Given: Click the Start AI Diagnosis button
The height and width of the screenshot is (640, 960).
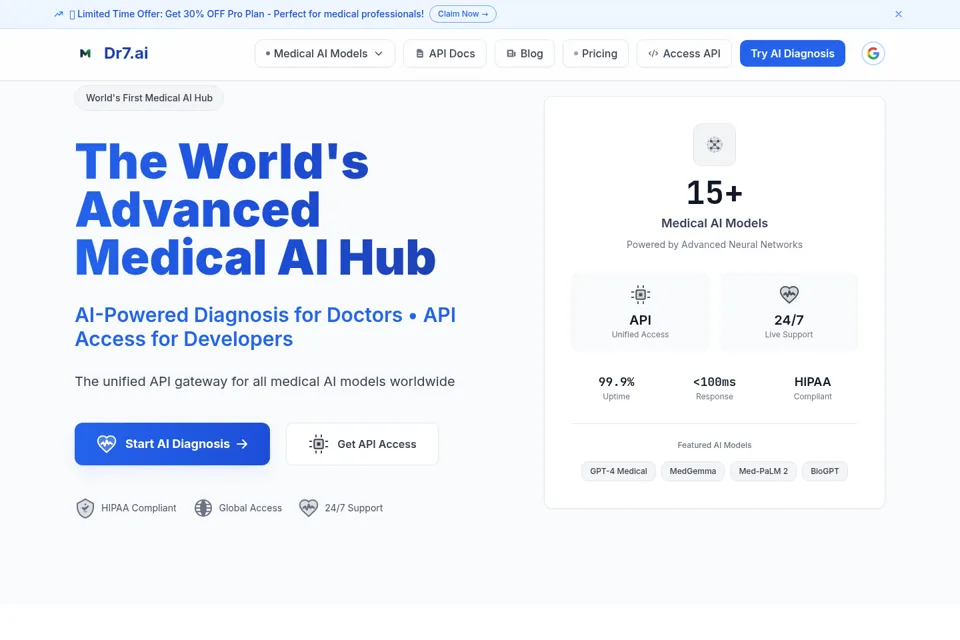Looking at the screenshot, I should [x=172, y=443].
